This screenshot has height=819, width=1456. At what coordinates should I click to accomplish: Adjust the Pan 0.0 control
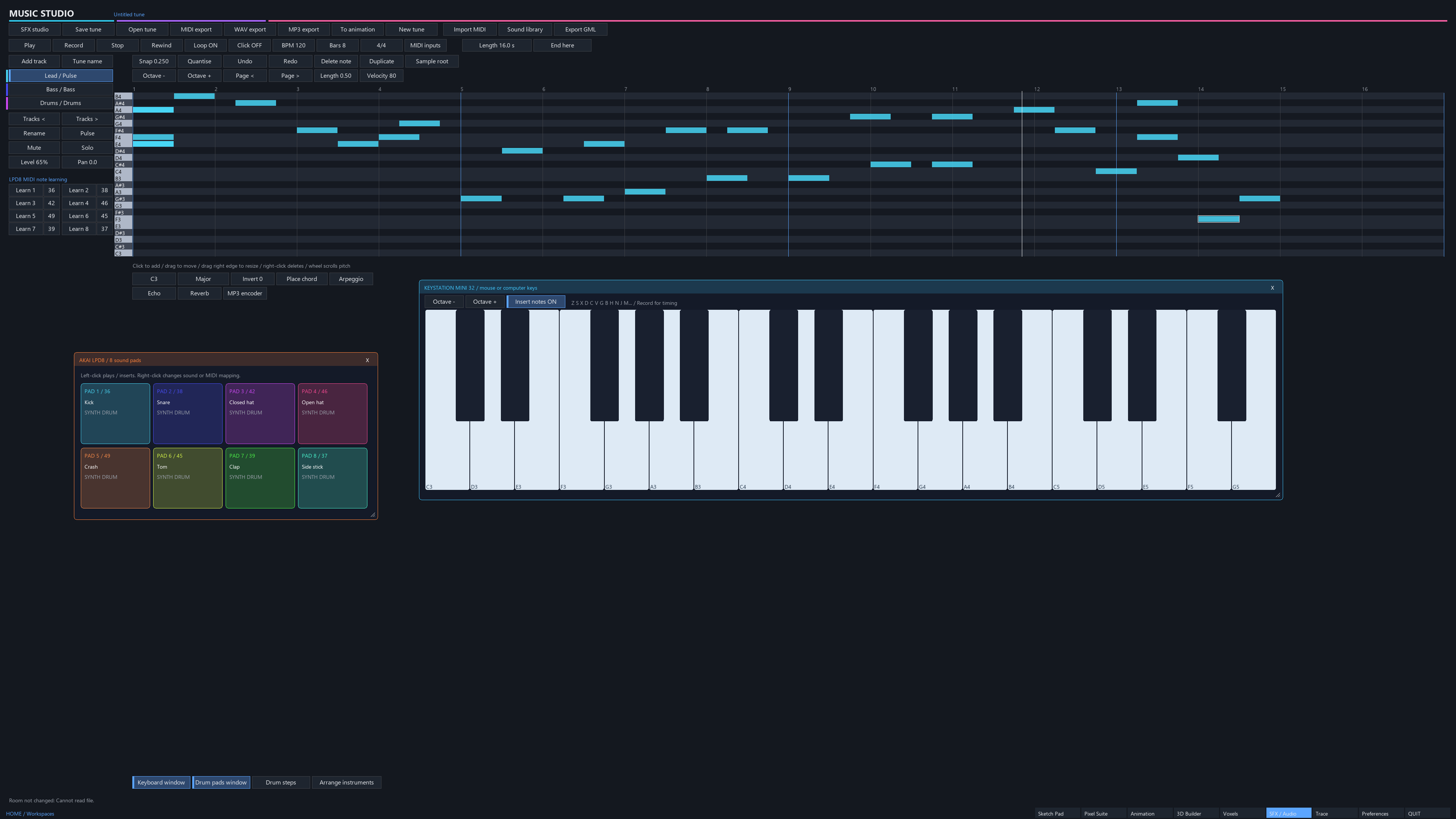tap(87, 162)
